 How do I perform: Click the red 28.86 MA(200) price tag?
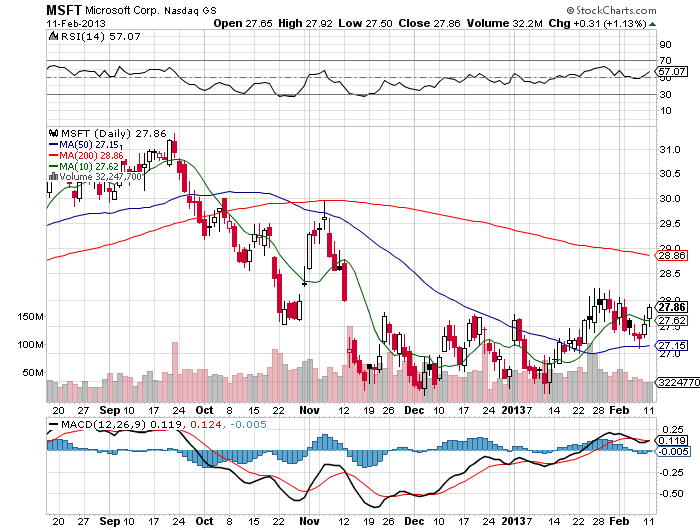[x=670, y=257]
